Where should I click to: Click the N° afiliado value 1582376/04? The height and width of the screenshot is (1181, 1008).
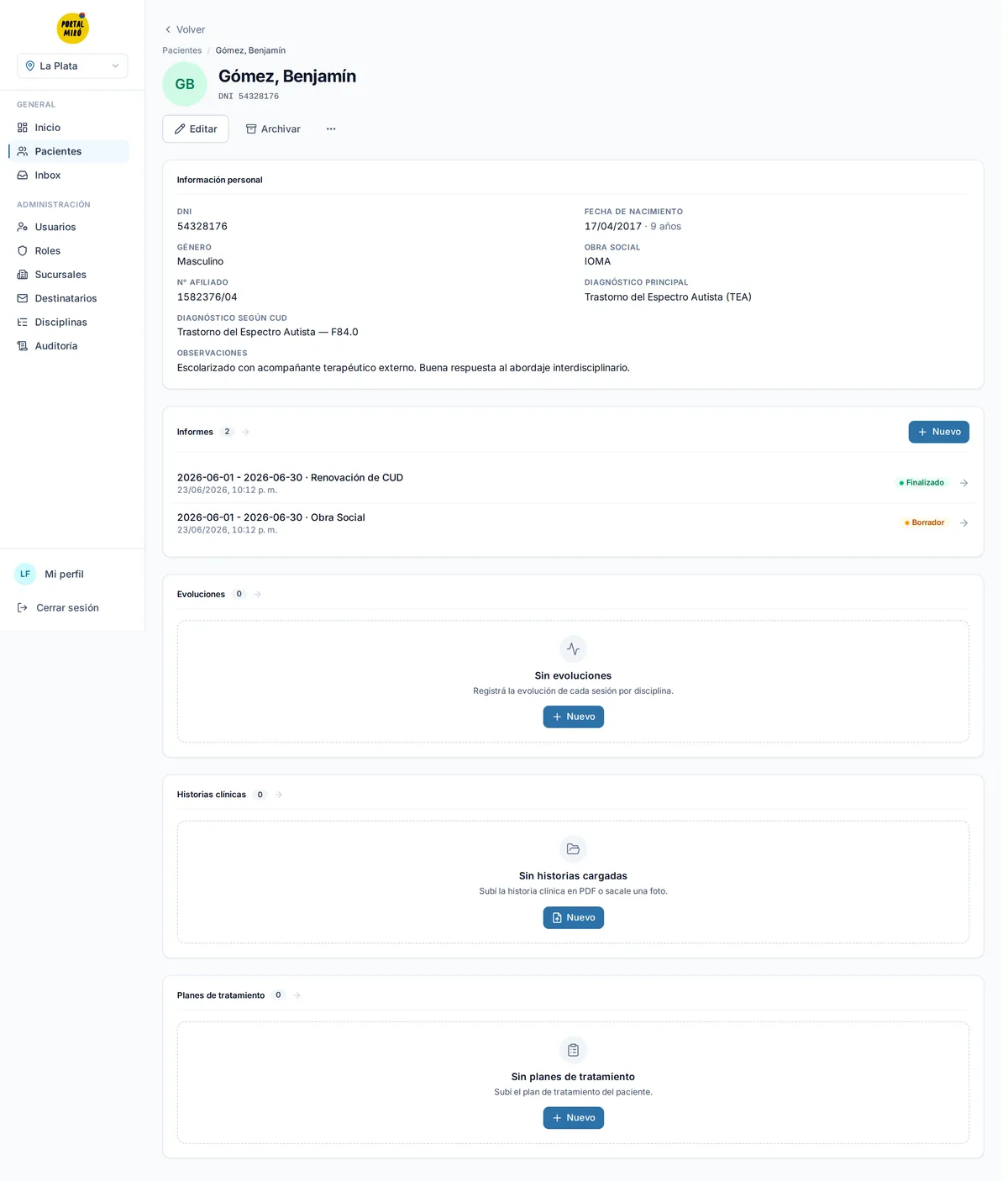click(x=207, y=297)
